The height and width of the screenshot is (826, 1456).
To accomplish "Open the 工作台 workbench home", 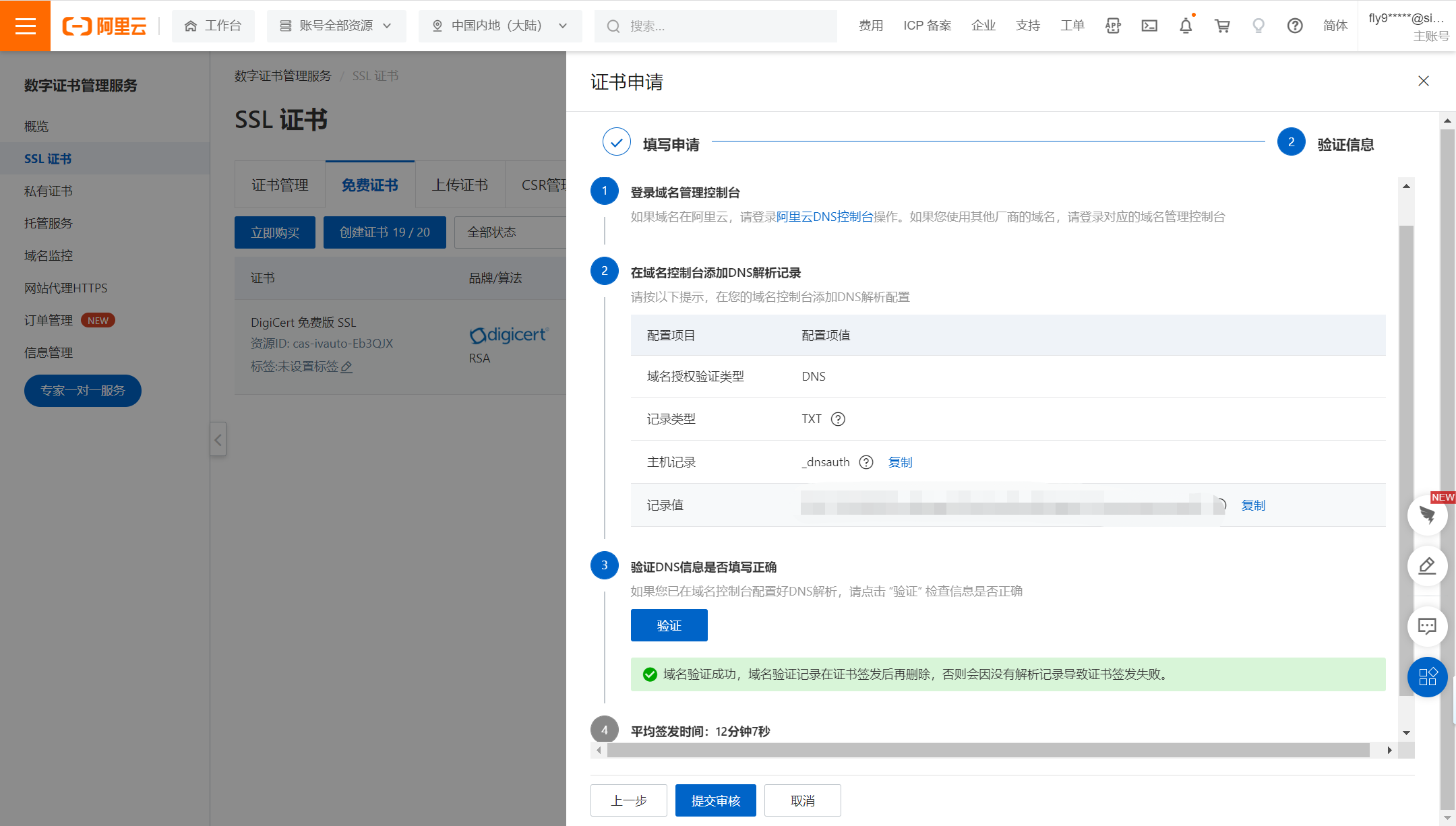I will tap(213, 26).
